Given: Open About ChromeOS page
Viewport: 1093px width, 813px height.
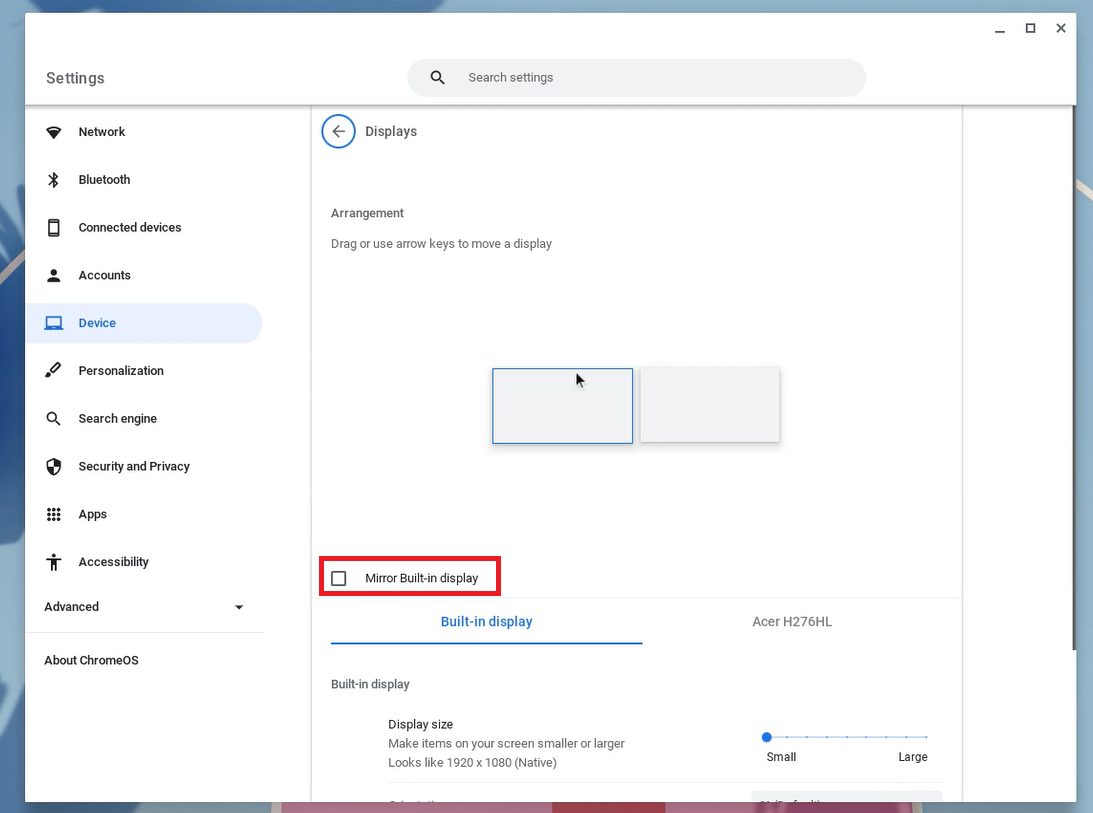Looking at the screenshot, I should click(x=91, y=660).
